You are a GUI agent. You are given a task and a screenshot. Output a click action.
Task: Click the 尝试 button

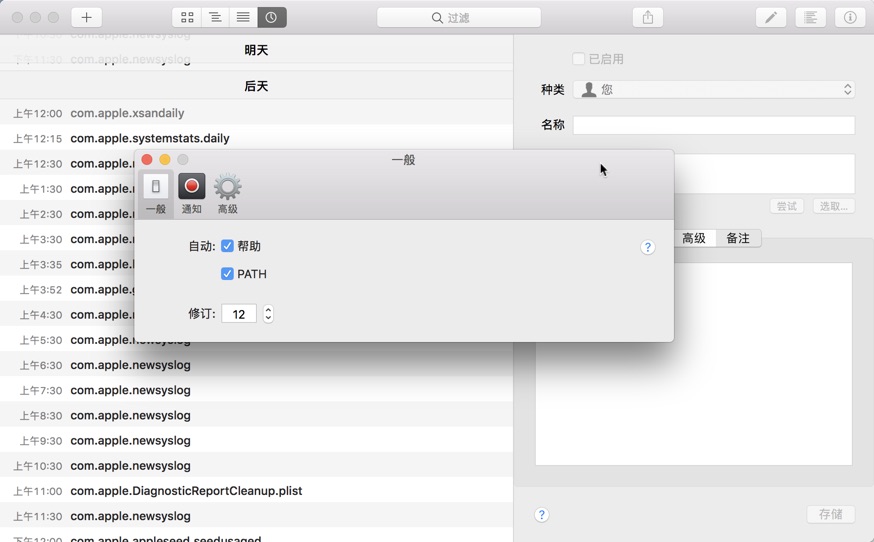coord(786,206)
